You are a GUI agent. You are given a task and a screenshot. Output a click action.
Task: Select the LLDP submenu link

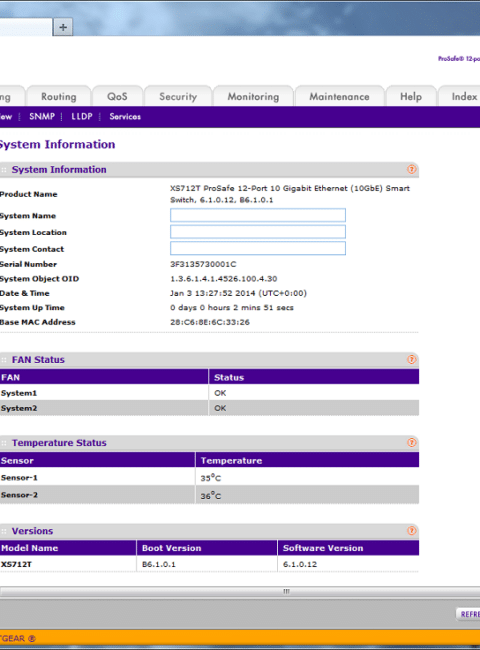(82, 116)
